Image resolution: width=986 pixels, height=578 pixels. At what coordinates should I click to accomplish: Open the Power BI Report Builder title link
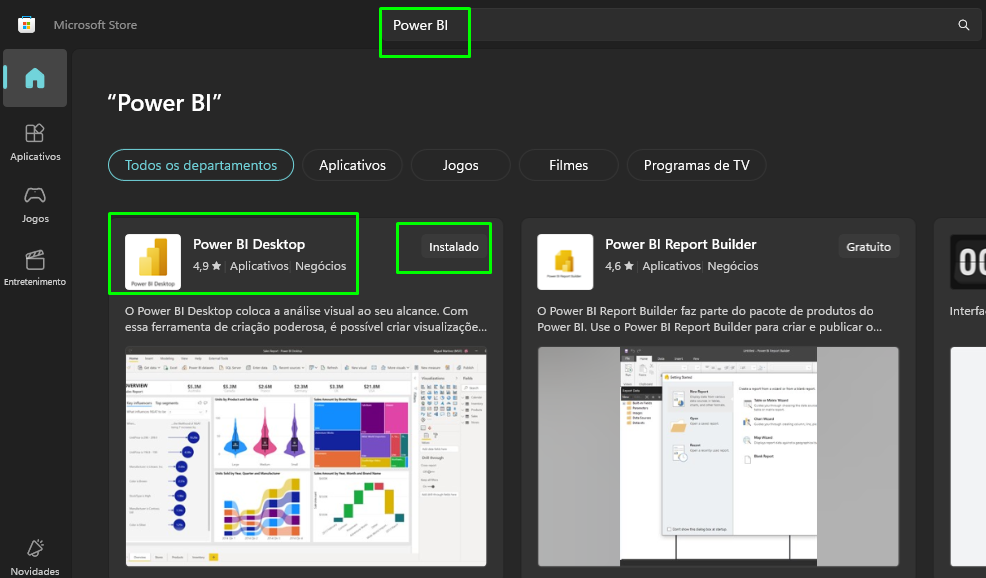(x=680, y=244)
